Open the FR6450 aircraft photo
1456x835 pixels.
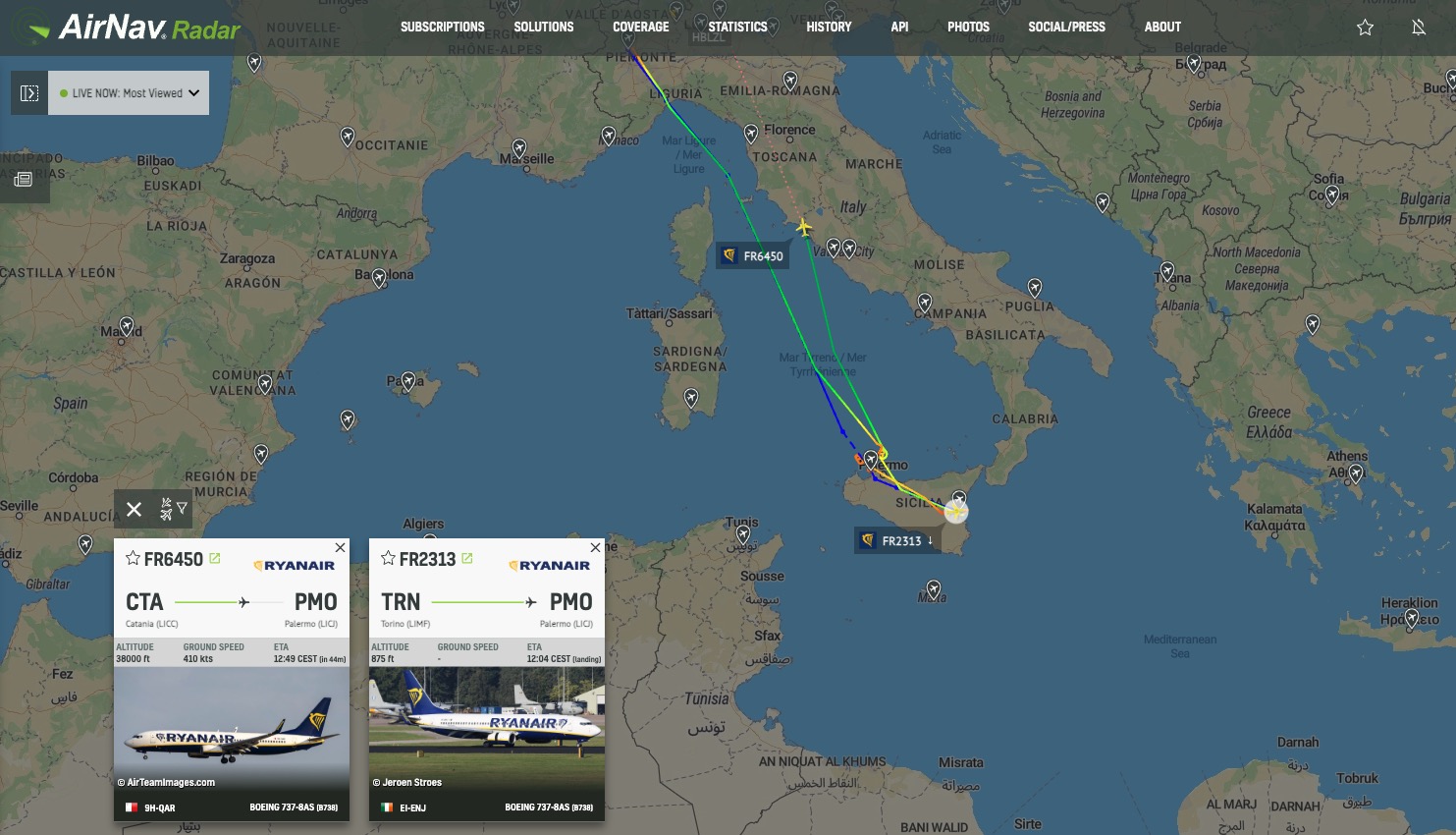coord(232,729)
